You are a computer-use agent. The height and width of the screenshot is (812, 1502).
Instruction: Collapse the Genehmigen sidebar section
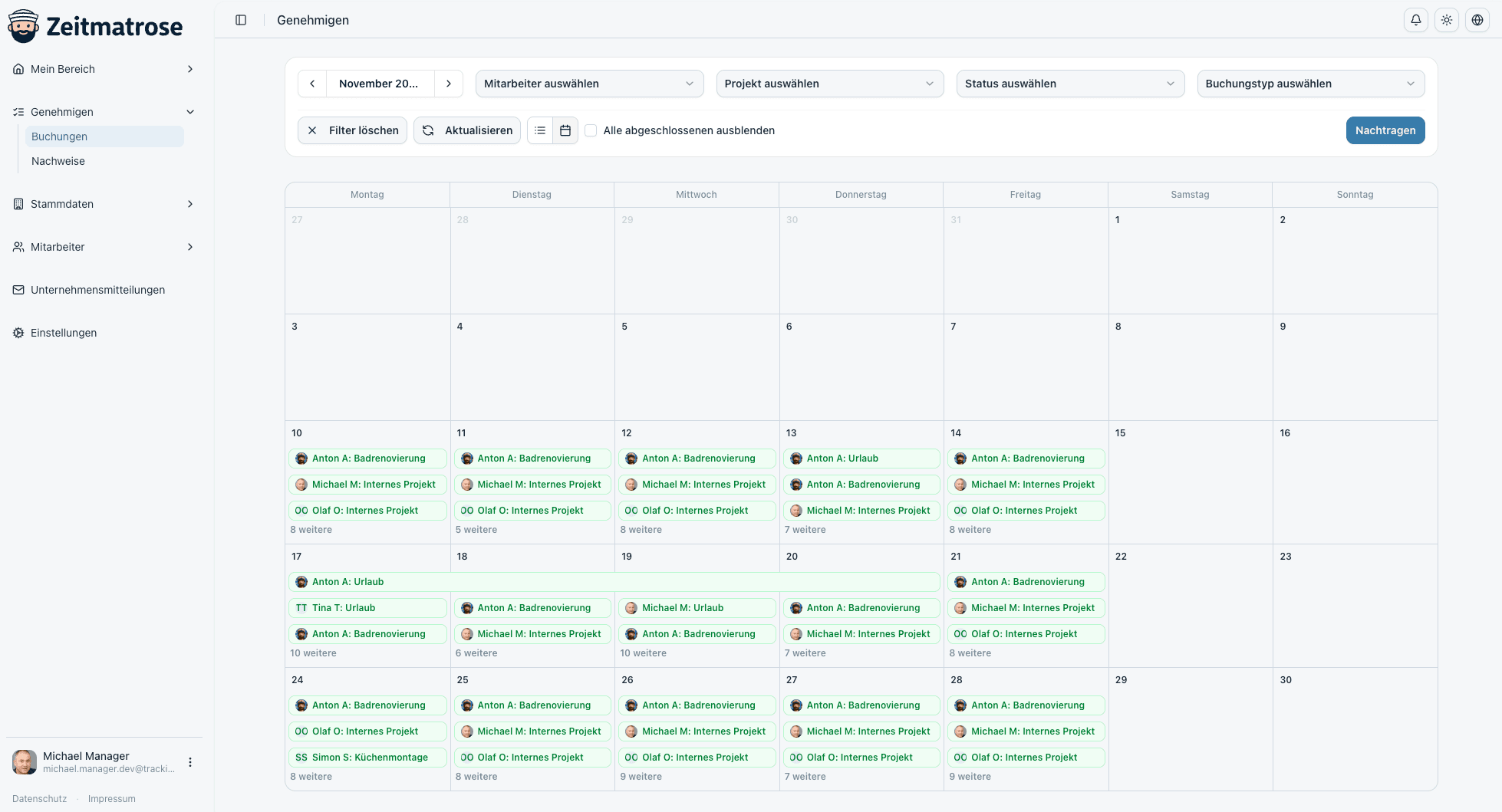[x=104, y=112]
